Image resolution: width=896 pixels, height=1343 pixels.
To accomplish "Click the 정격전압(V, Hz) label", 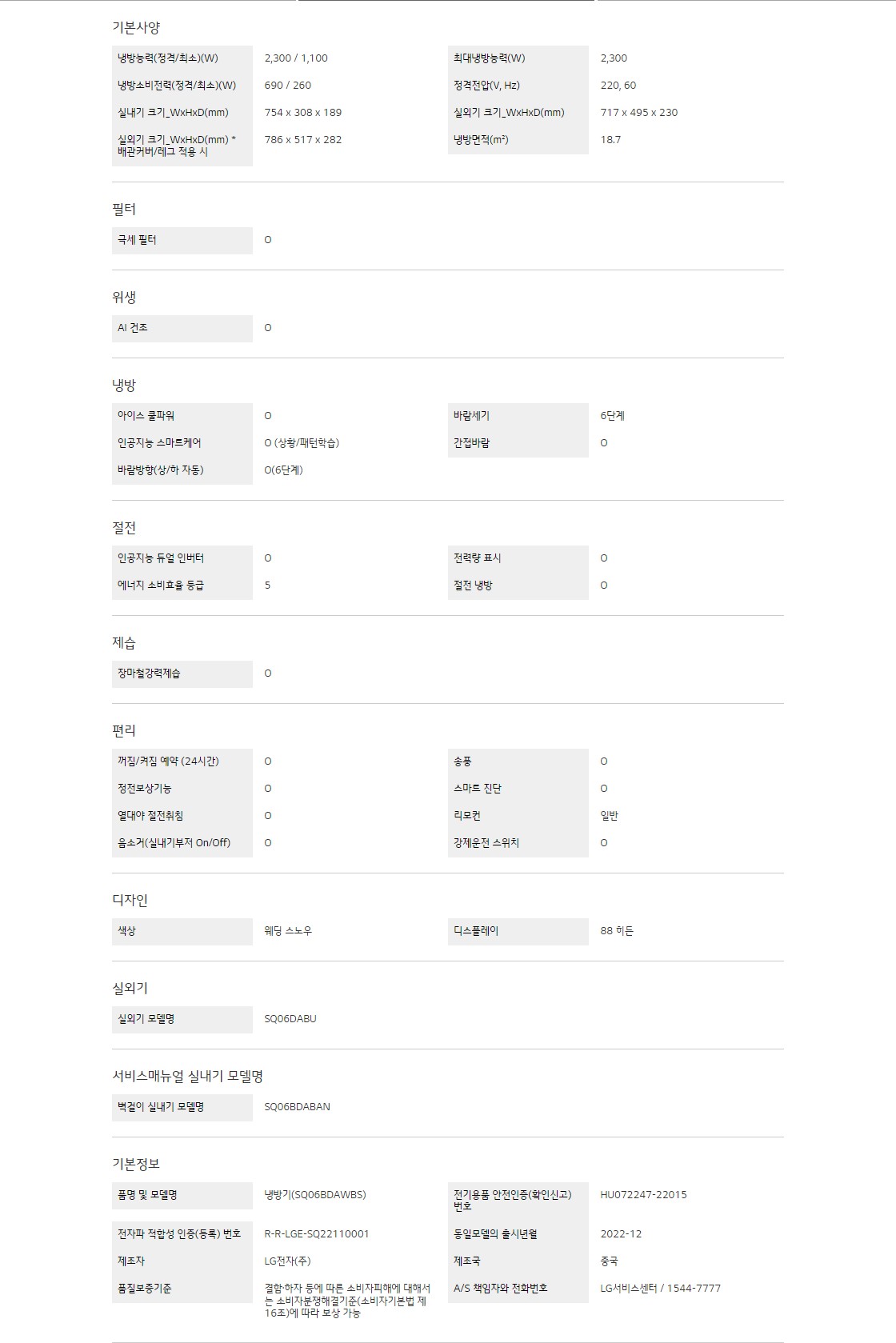I will (486, 86).
